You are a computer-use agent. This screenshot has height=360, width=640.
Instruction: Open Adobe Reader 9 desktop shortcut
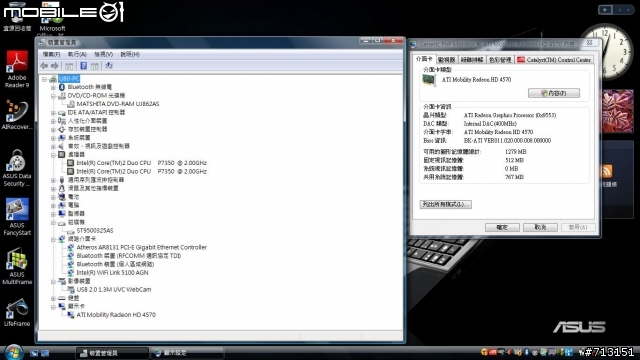click(x=17, y=69)
